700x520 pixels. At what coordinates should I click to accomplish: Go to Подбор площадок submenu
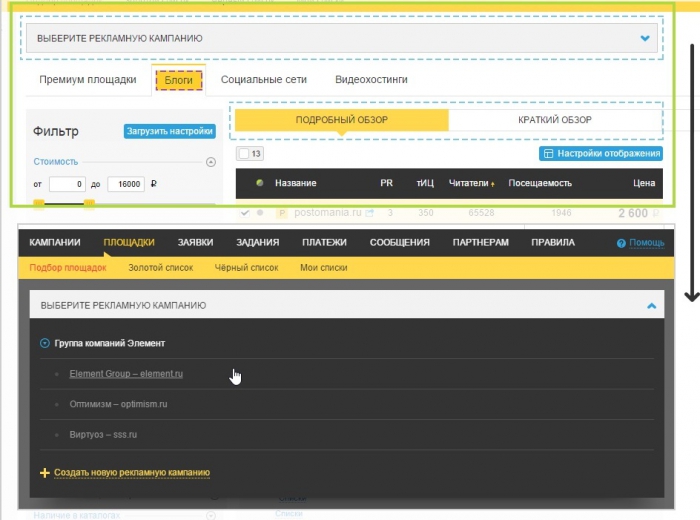[68, 268]
